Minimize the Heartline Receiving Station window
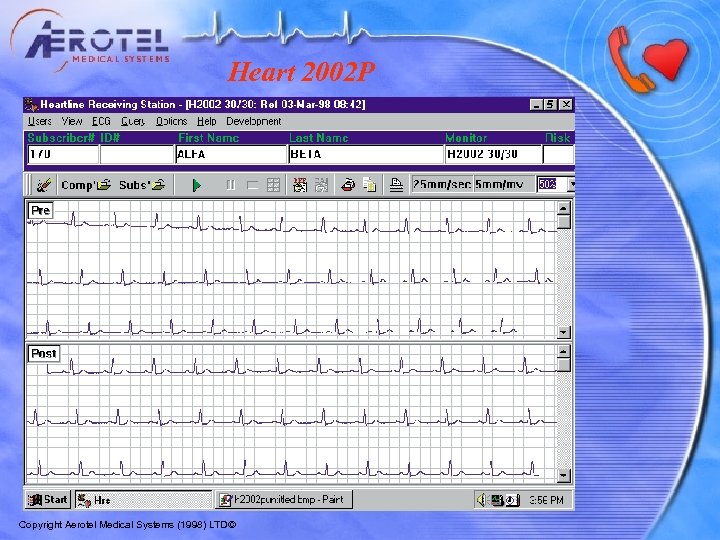This screenshot has height=540, width=720. pyautogui.click(x=536, y=105)
